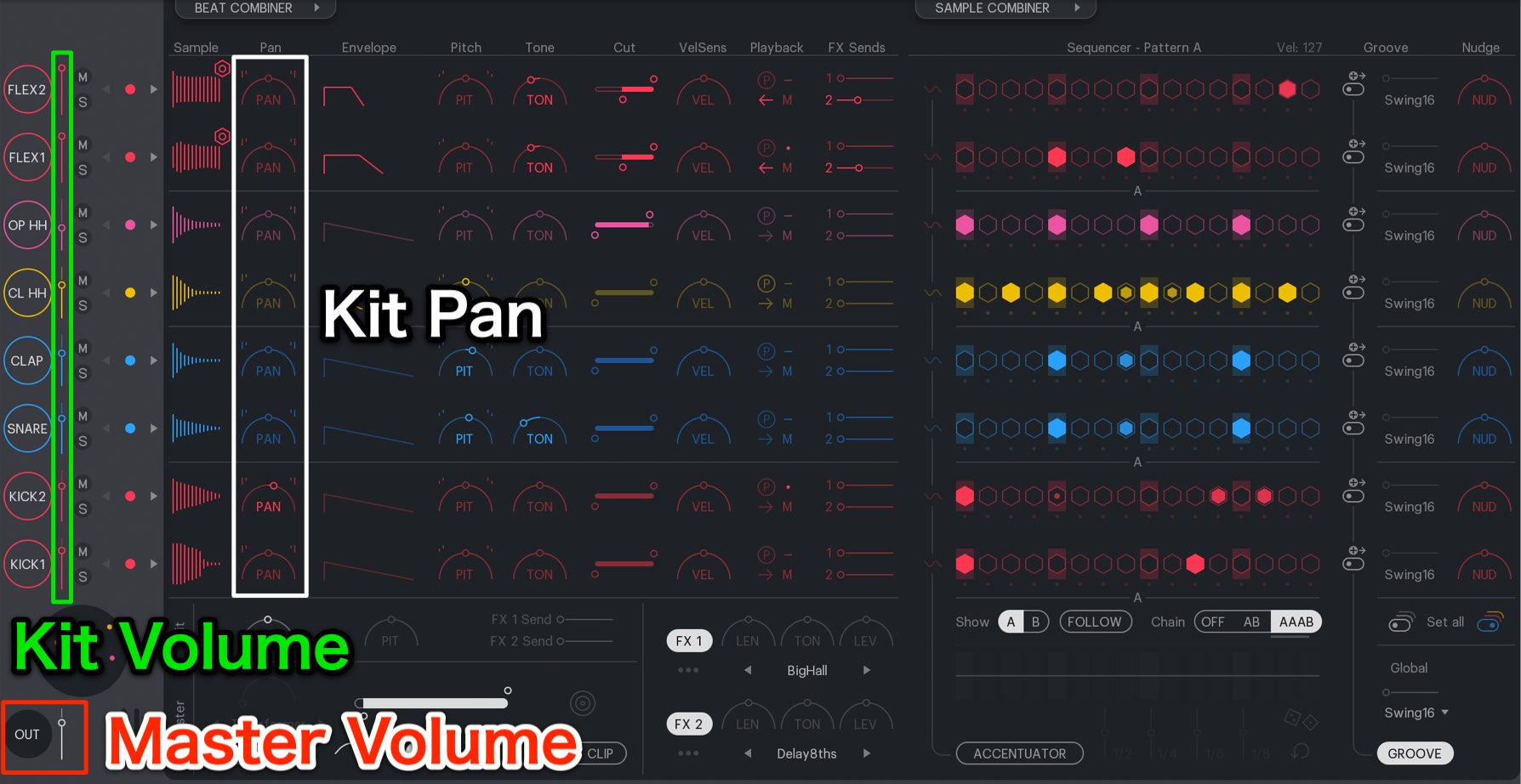Screen dimensions: 1521x784
Task: Click the FOLLOW button
Action: click(1095, 622)
